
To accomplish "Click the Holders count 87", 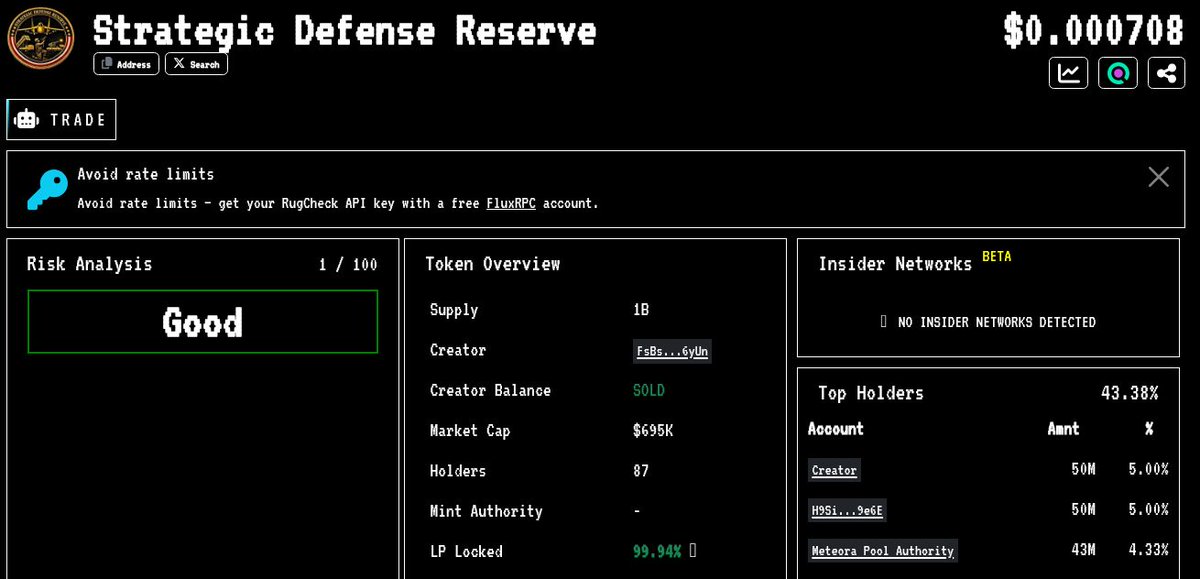I will point(641,471).
